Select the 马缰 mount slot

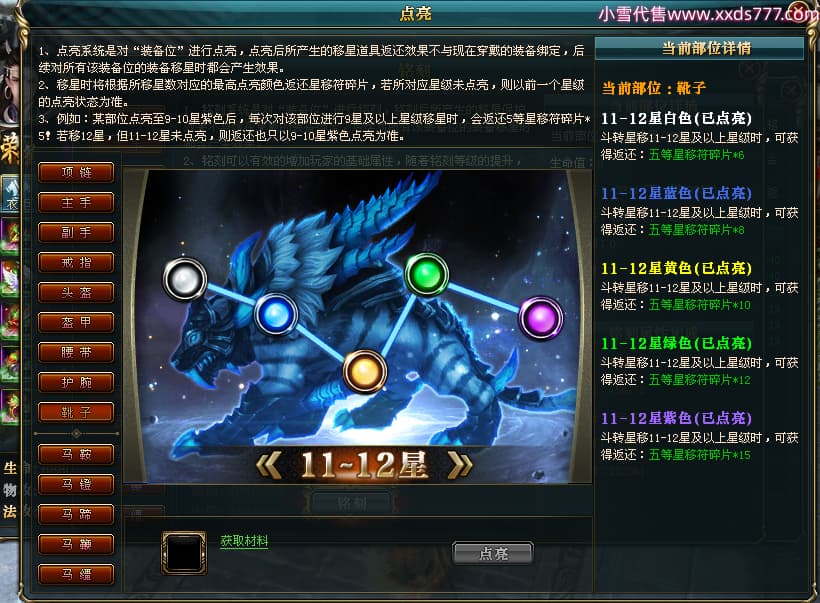[76, 574]
